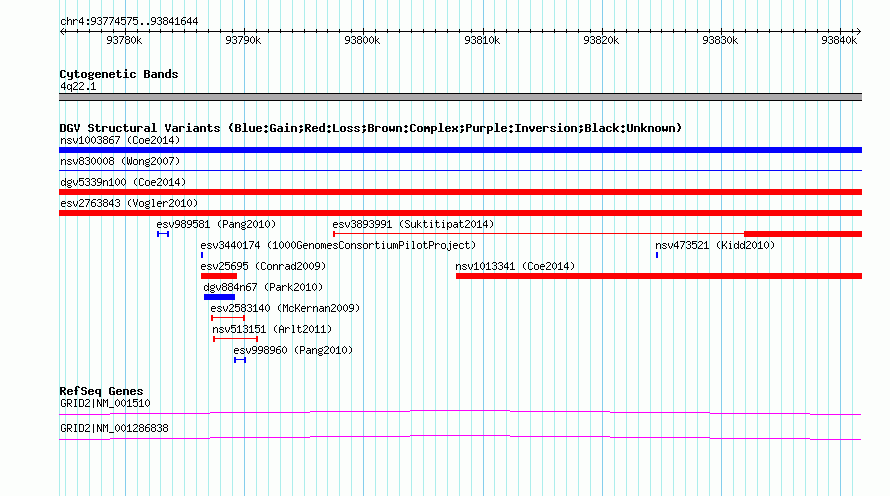The width and height of the screenshot is (890, 496).
Task: Select variant label nsv1013341 (Coe2014)
Action: point(515,266)
